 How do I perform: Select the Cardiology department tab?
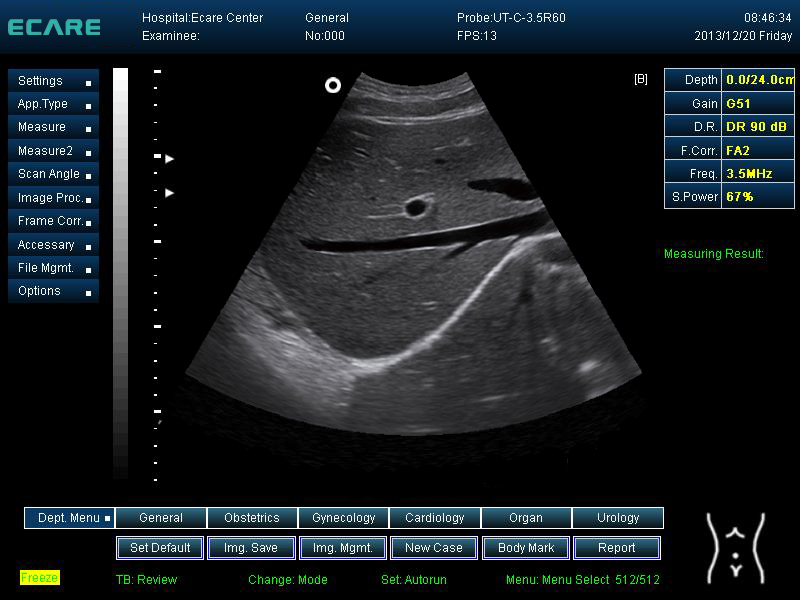click(435, 518)
